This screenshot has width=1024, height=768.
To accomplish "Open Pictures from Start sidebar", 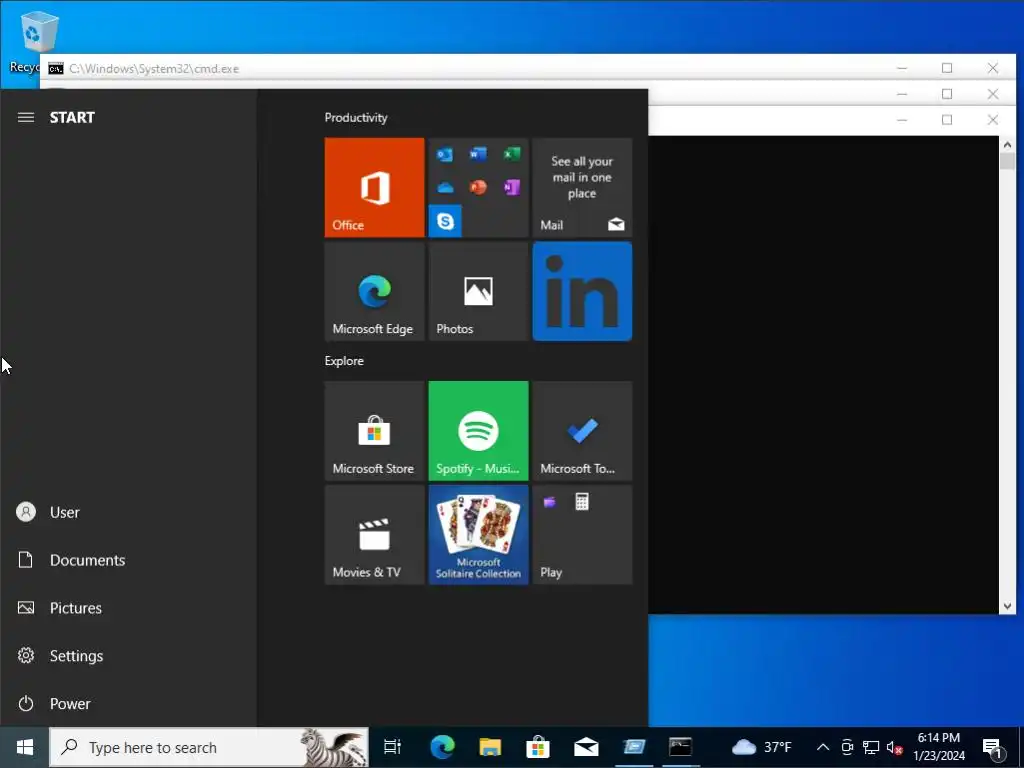I will pyautogui.click(x=128, y=608).
